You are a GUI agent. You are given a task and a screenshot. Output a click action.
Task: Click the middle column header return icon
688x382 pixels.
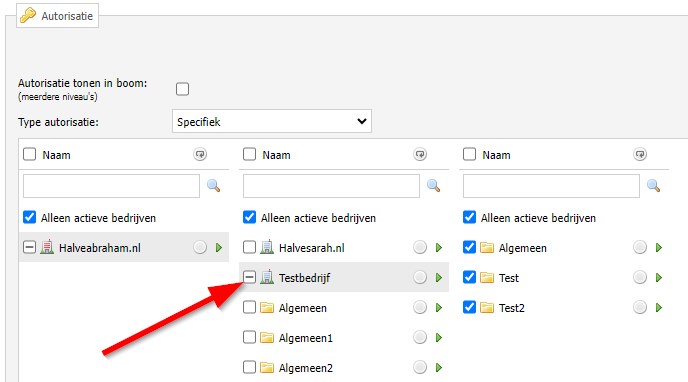420,154
